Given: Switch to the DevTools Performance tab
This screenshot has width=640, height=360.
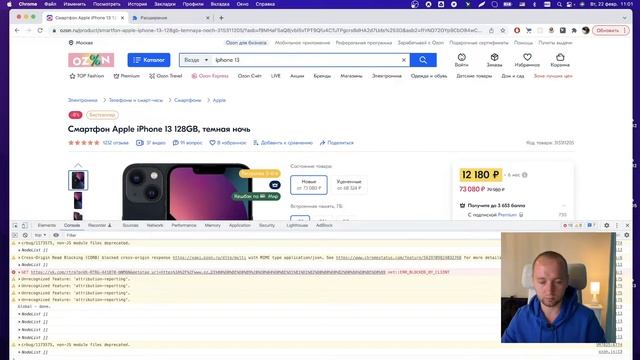Looking at the screenshot, I should click(x=184, y=225).
